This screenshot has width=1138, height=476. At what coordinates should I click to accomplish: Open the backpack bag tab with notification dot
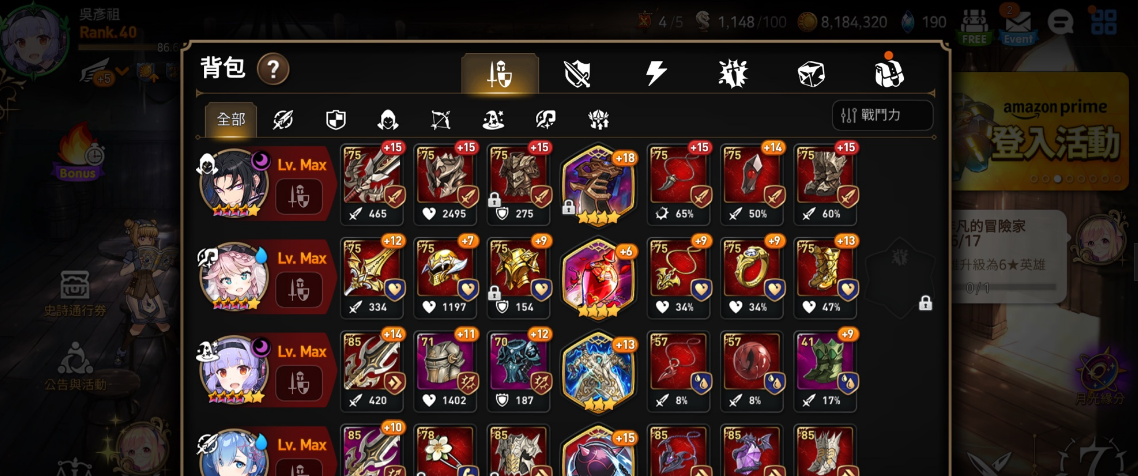click(x=888, y=72)
